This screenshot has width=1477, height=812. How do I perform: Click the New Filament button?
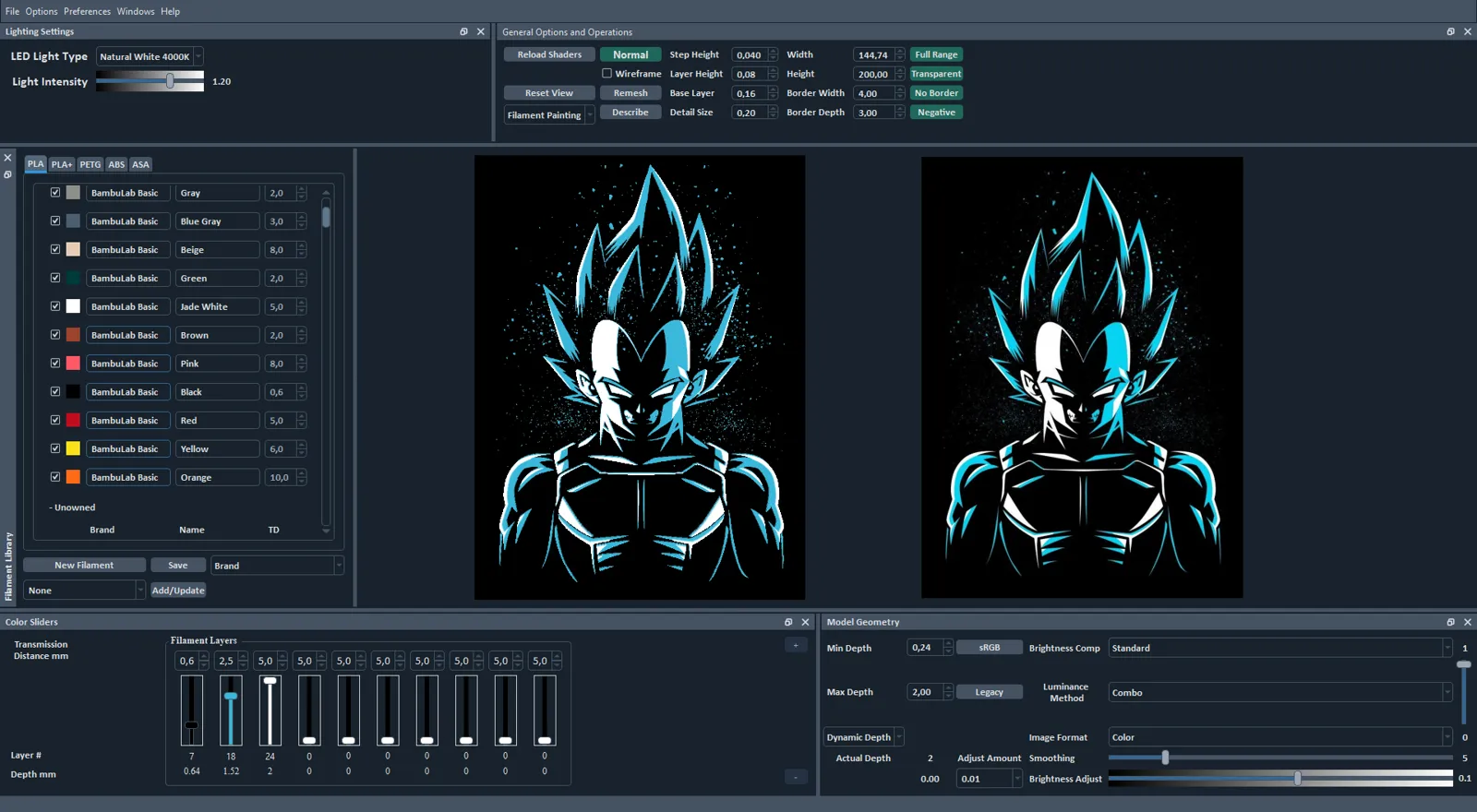click(x=84, y=565)
